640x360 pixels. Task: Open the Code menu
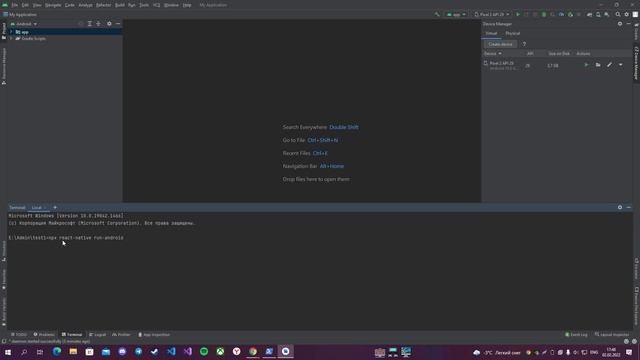(70, 5)
